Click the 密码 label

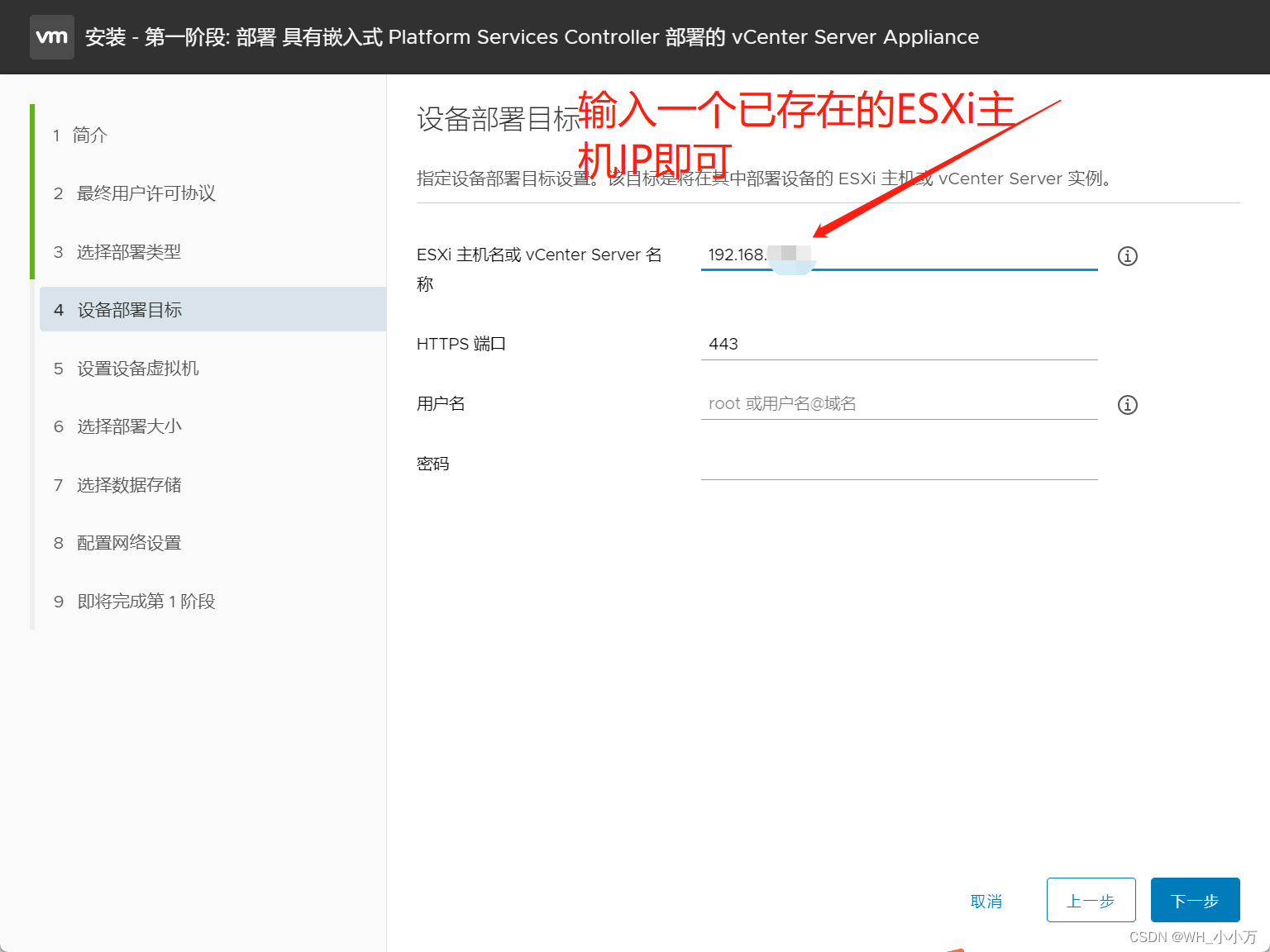point(433,464)
